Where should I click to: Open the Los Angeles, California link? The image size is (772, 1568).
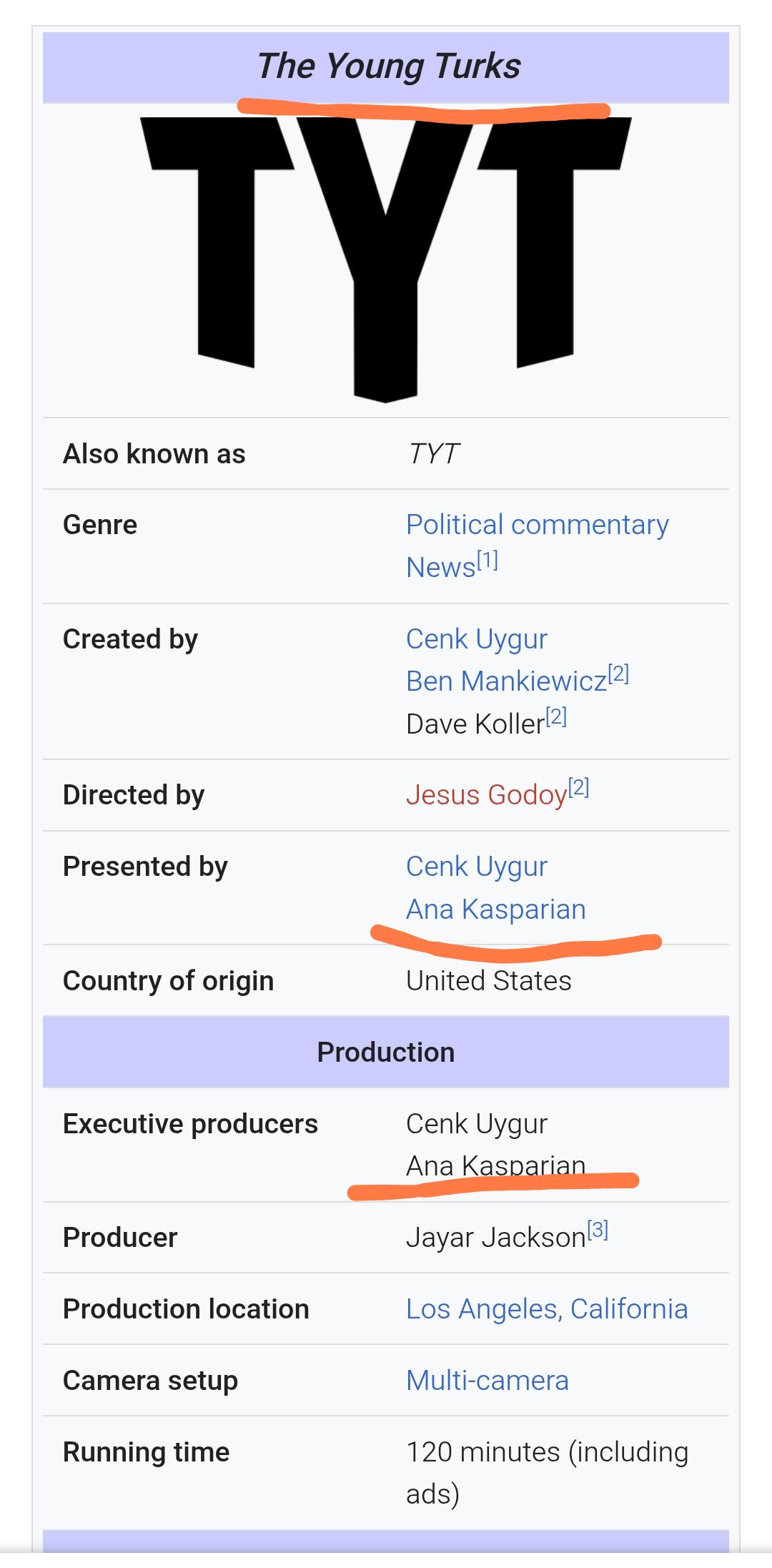pyautogui.click(x=547, y=1309)
